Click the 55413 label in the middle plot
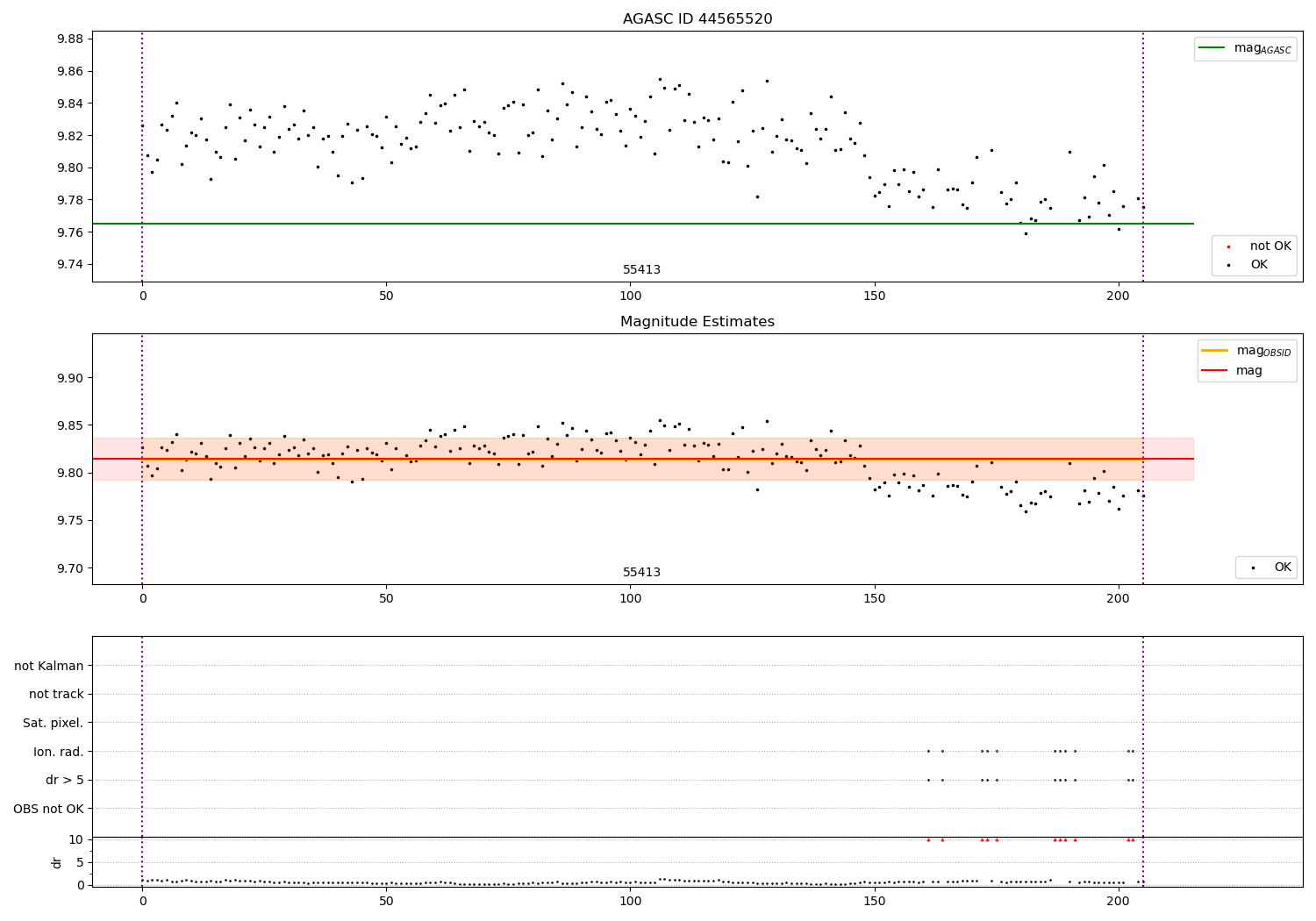The width and height of the screenshot is (1316, 921). point(641,573)
